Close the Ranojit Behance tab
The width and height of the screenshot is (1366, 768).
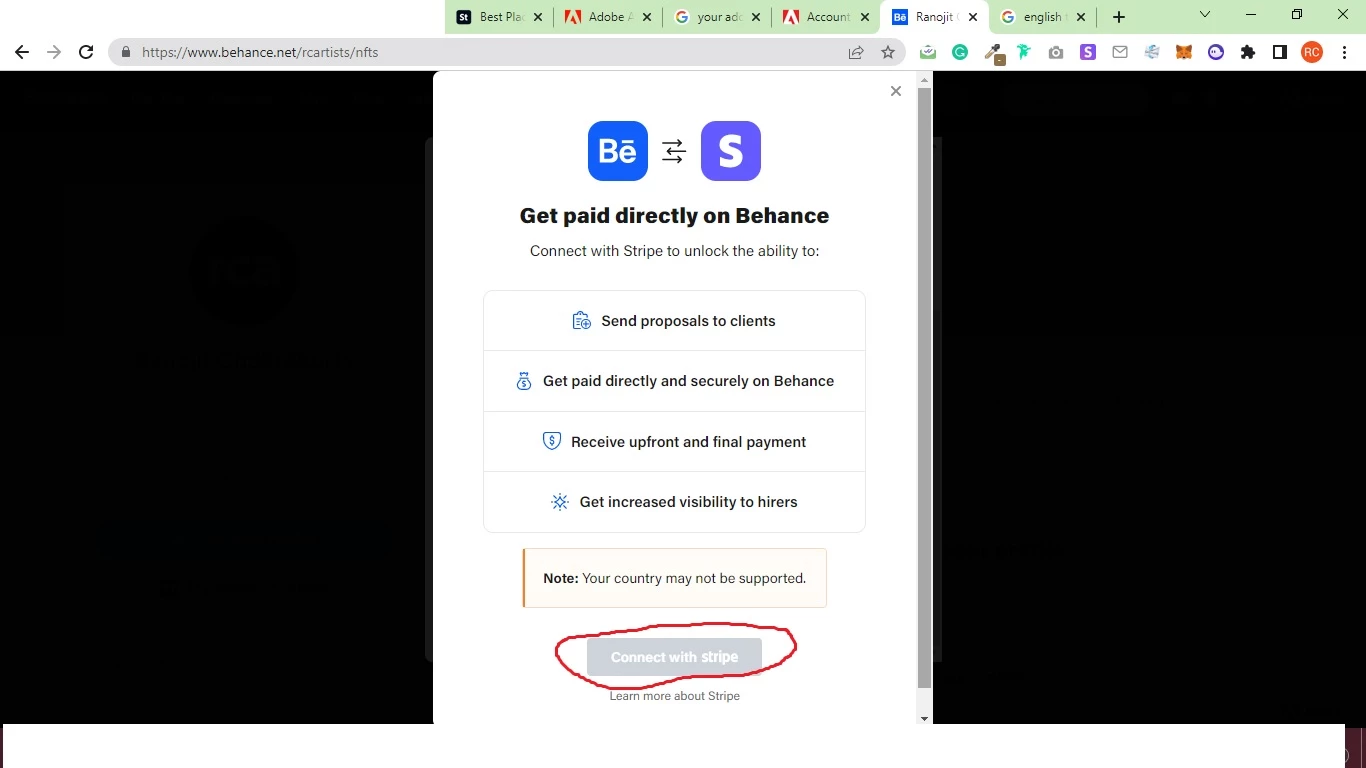click(x=973, y=17)
